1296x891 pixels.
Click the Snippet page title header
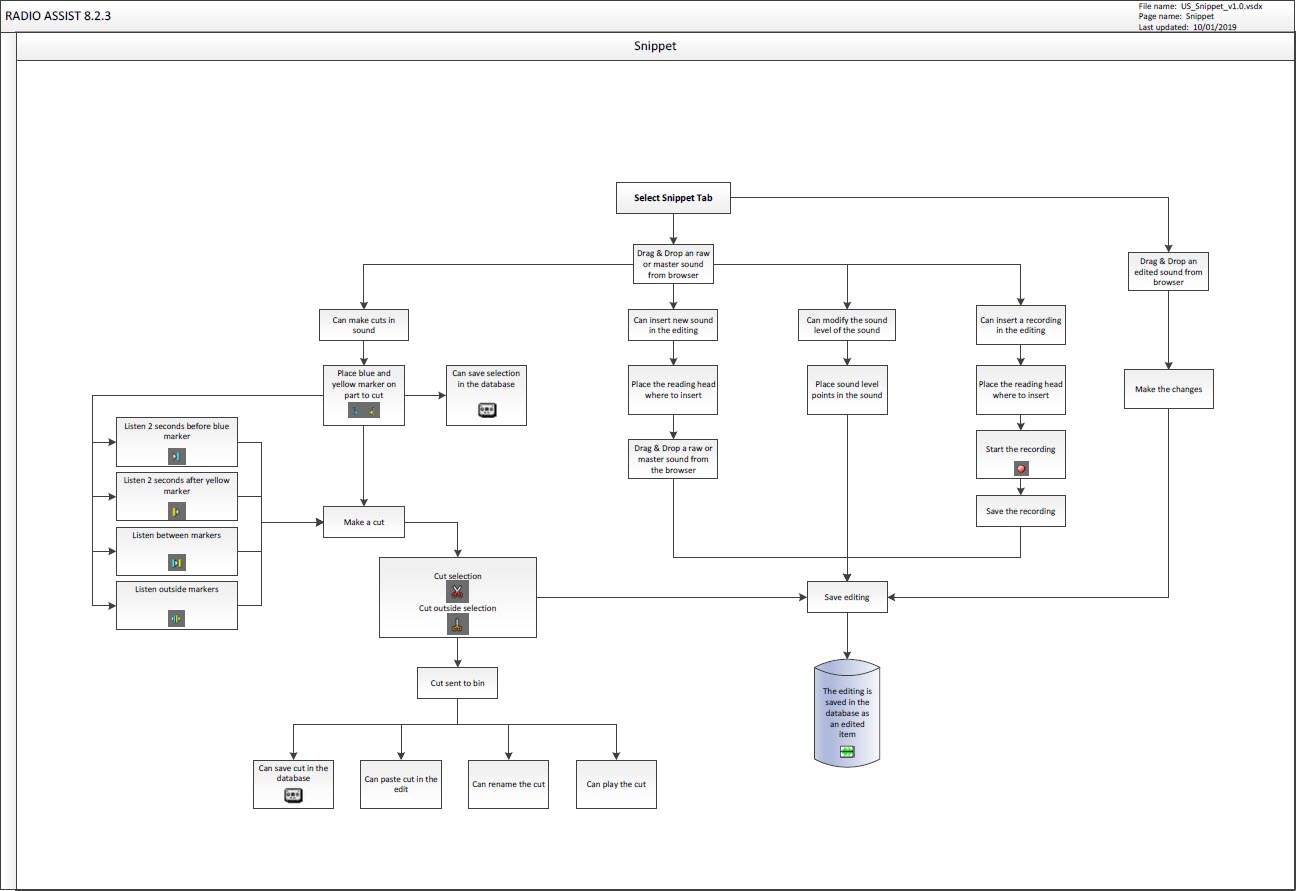tap(655, 46)
